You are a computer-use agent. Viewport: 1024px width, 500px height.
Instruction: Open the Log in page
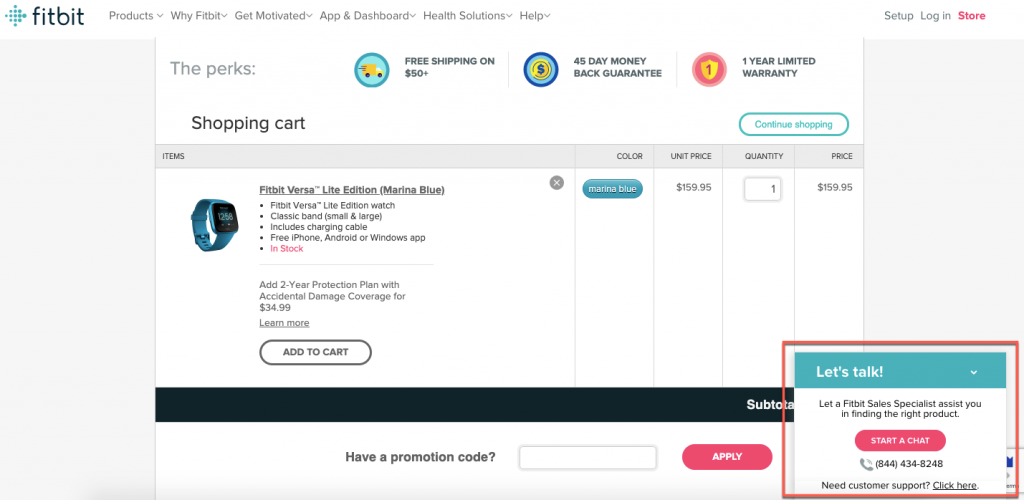(x=935, y=16)
